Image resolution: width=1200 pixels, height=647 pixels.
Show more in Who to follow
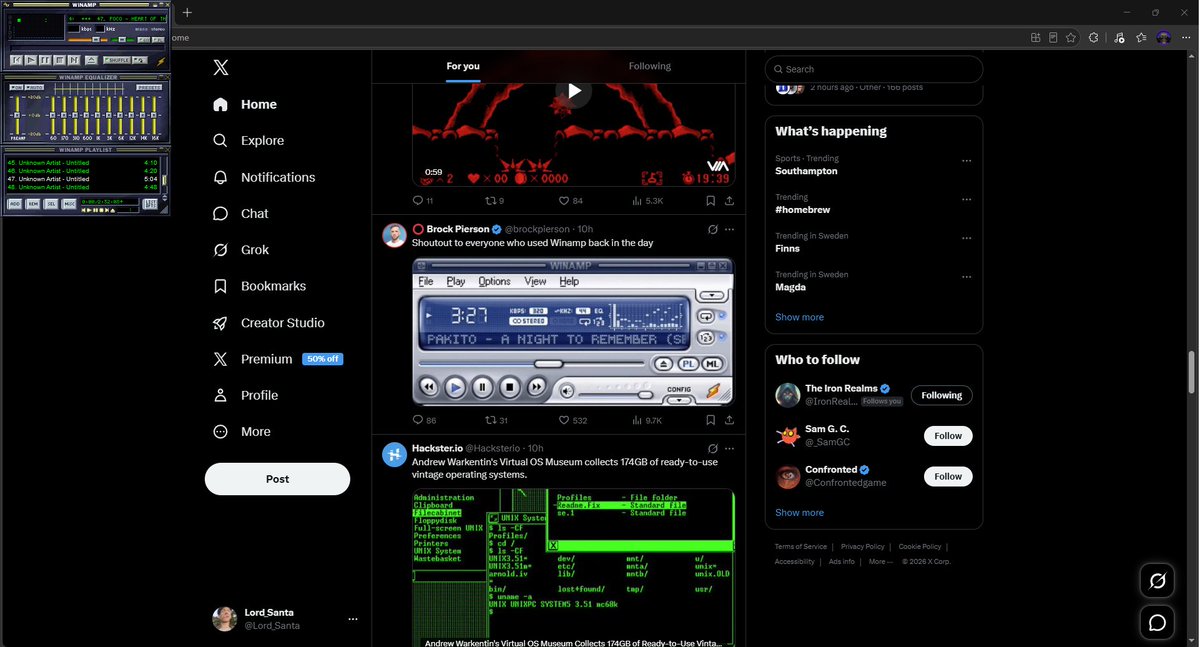pos(799,513)
